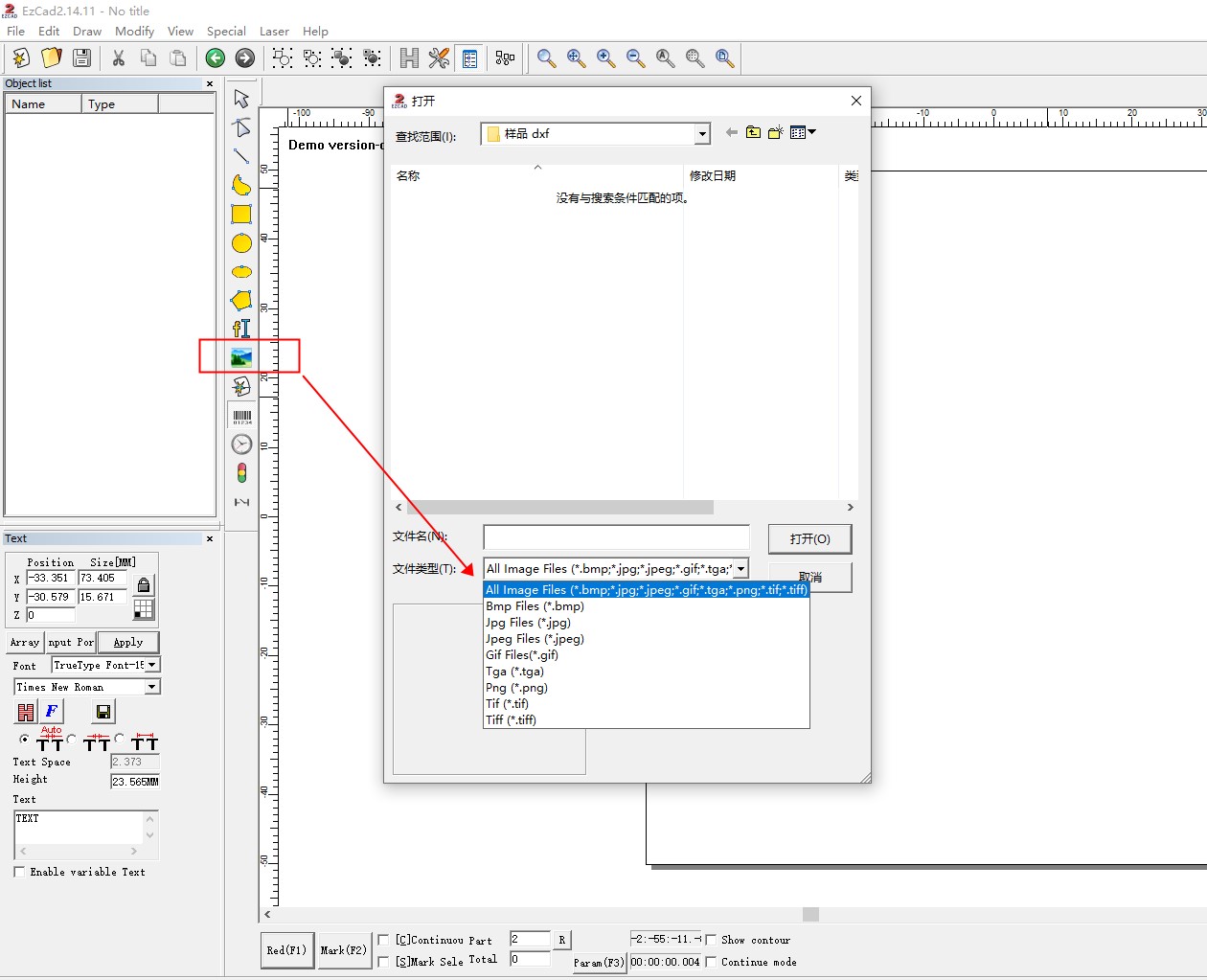Click the file name input field
This screenshot has width=1207, height=980.
click(x=616, y=537)
